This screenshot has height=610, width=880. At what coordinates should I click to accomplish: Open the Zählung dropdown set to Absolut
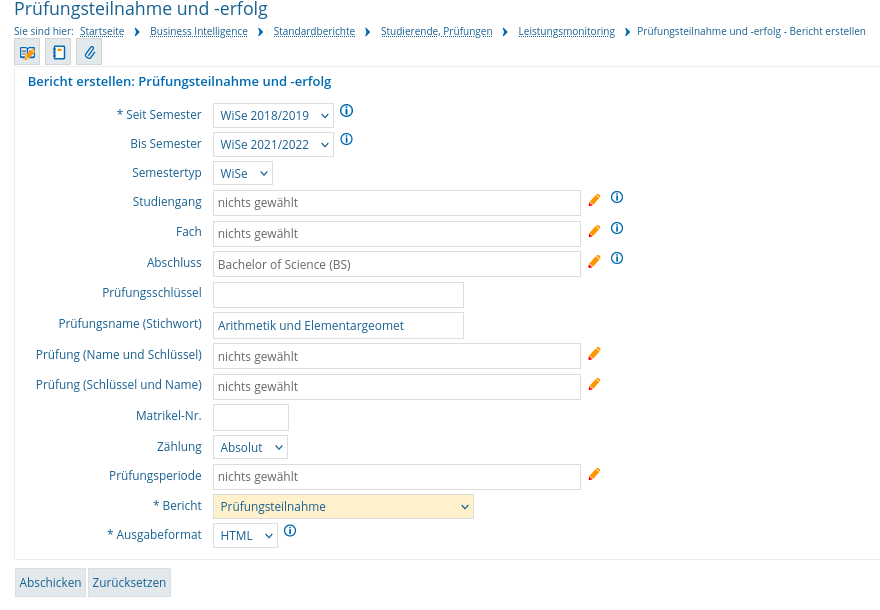[x=250, y=447]
